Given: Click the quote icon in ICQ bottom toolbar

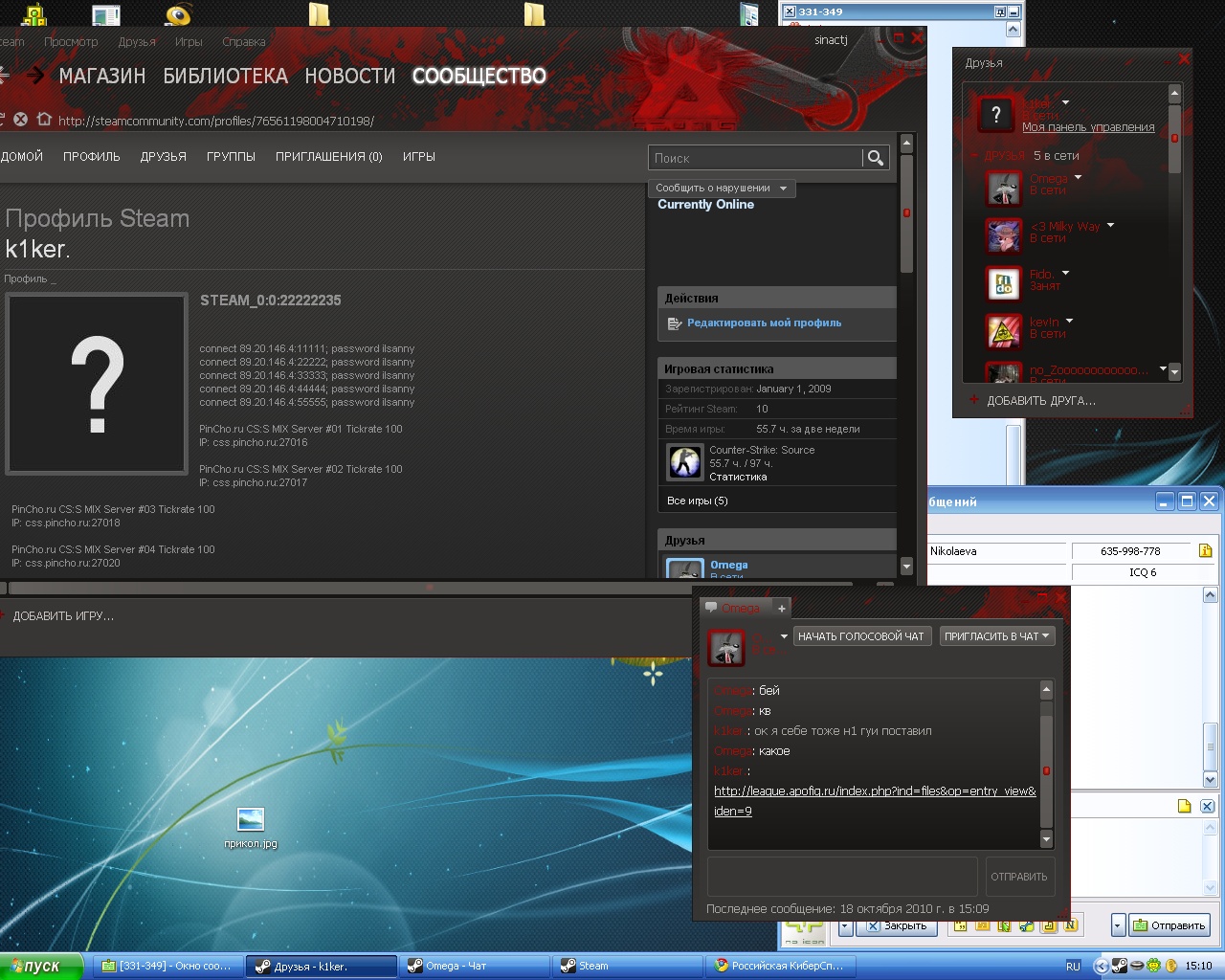Looking at the screenshot, I should coord(958,925).
